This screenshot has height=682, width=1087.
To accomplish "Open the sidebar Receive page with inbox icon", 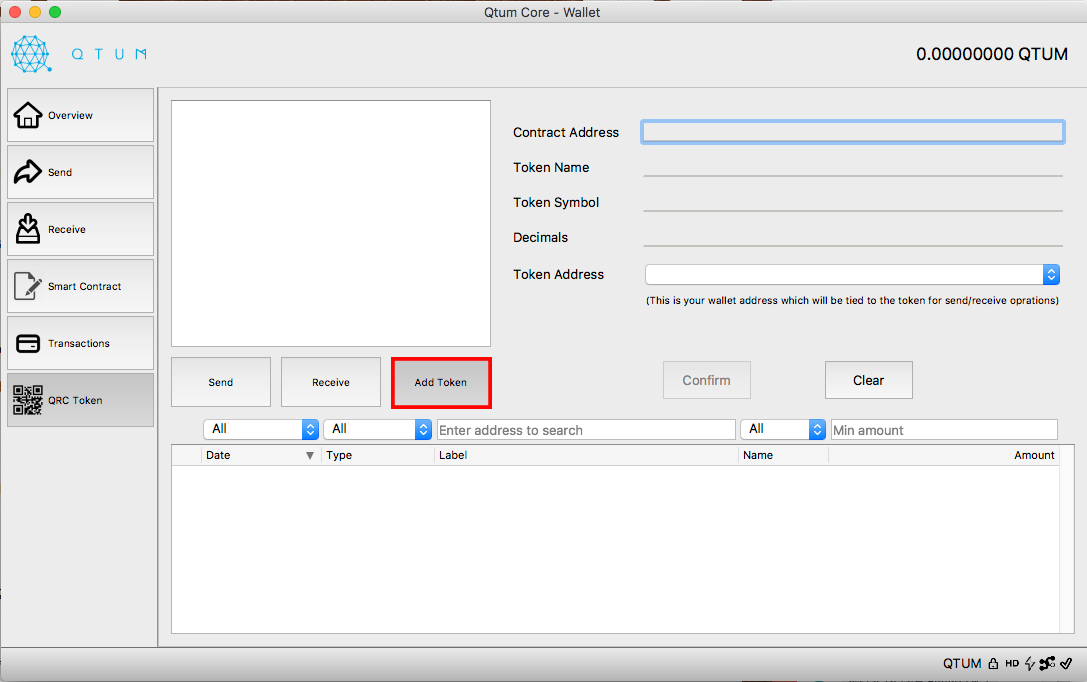I will pos(80,229).
